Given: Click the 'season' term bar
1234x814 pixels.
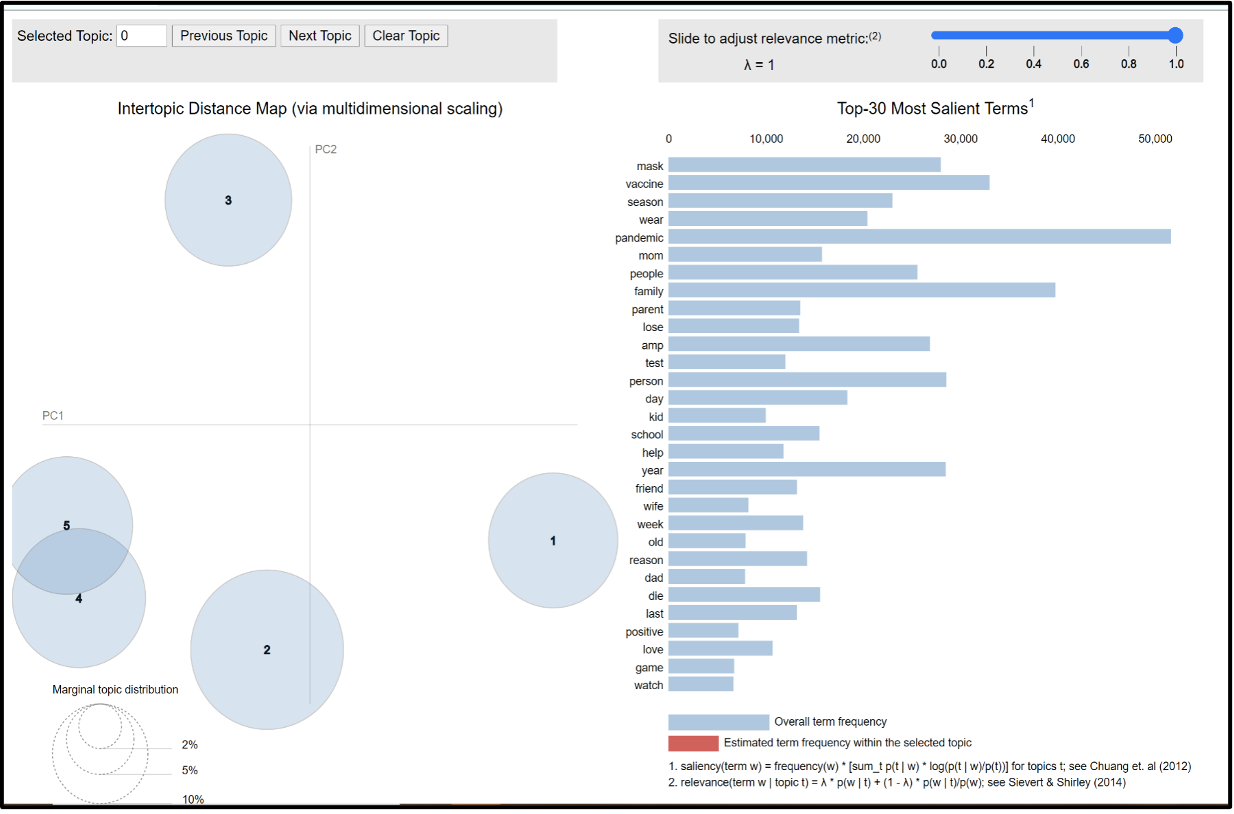Looking at the screenshot, I should pyautogui.click(x=780, y=201).
